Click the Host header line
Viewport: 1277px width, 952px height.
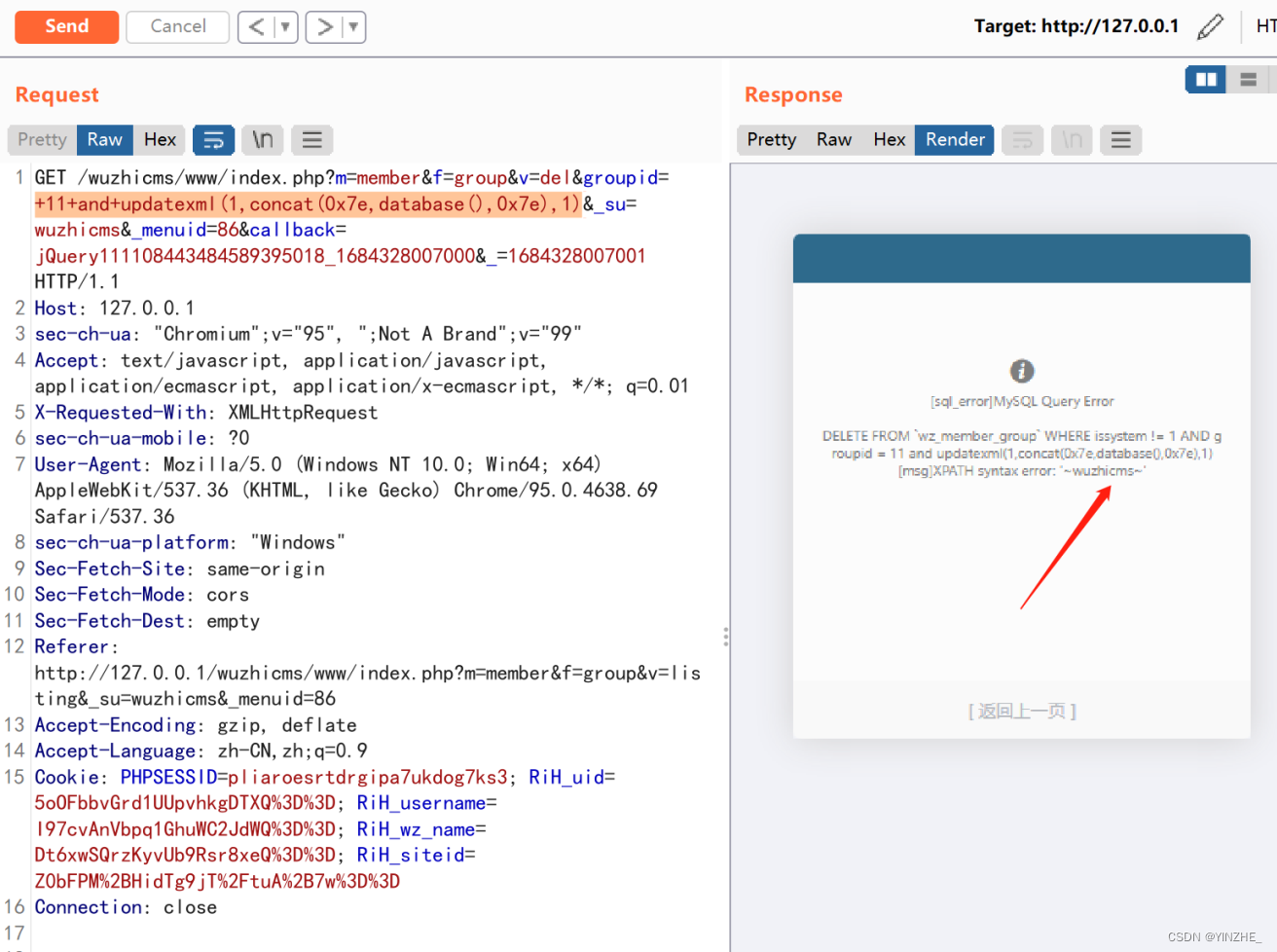(115, 309)
